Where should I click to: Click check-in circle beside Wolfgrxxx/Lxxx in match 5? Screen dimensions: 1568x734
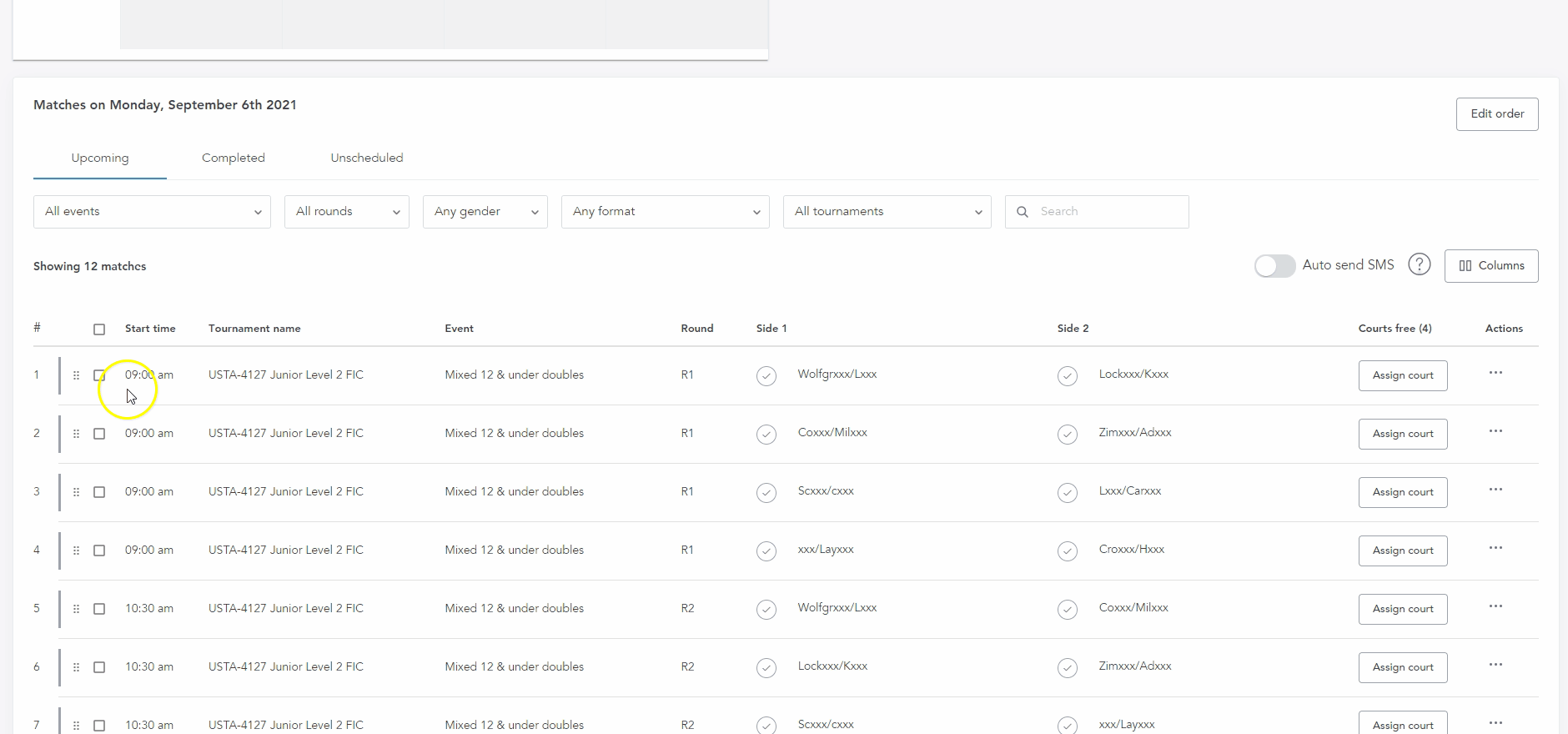(766, 610)
